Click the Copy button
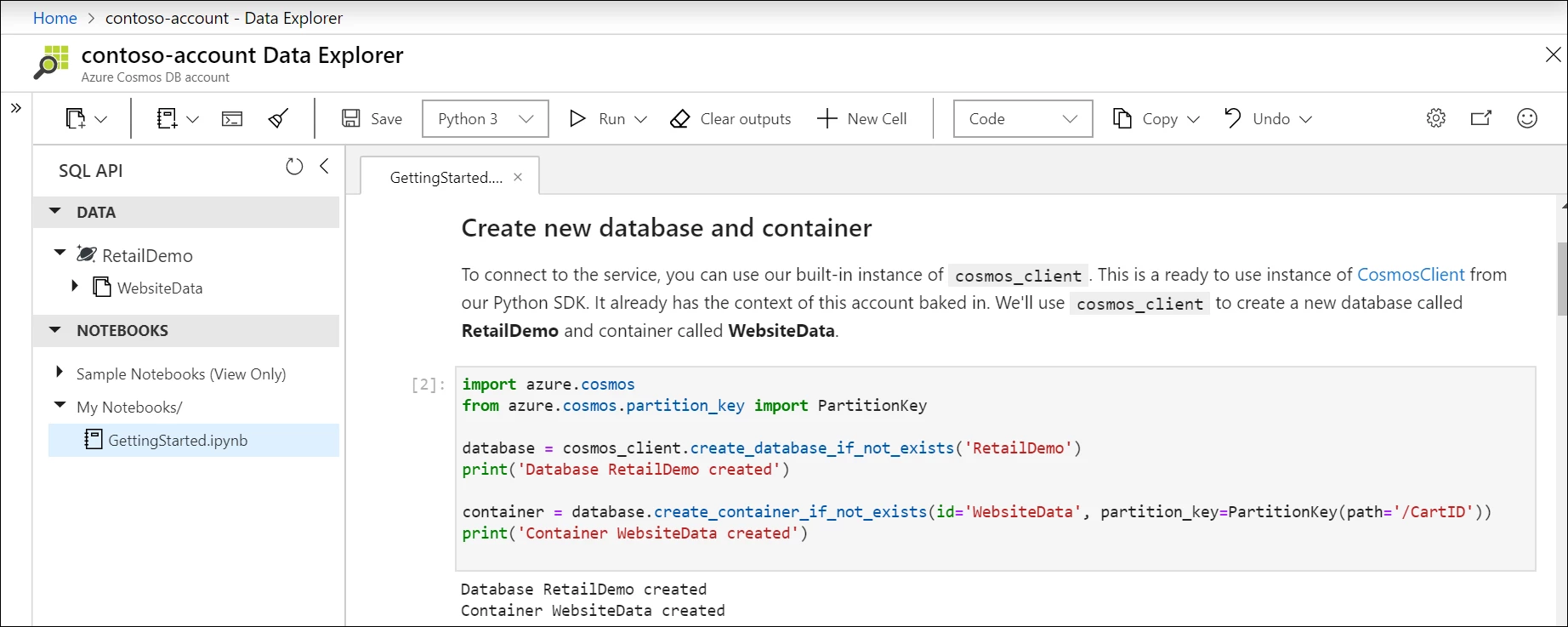Viewport: 1568px width, 627px height. click(1145, 119)
